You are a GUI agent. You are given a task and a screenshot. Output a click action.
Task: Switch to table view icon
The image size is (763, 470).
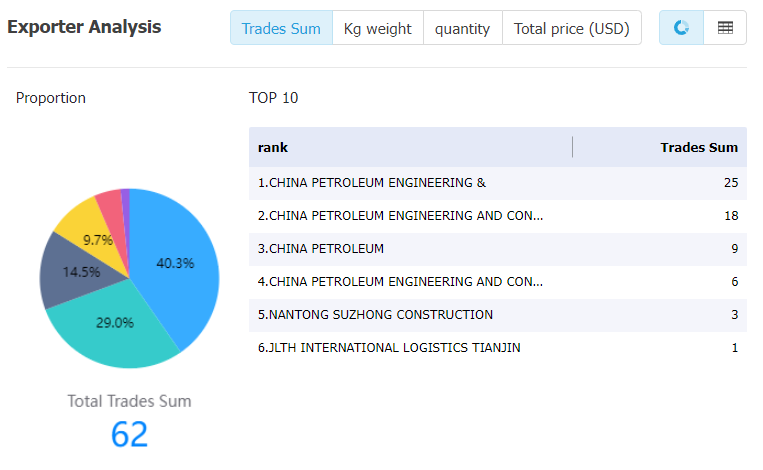[x=725, y=28]
